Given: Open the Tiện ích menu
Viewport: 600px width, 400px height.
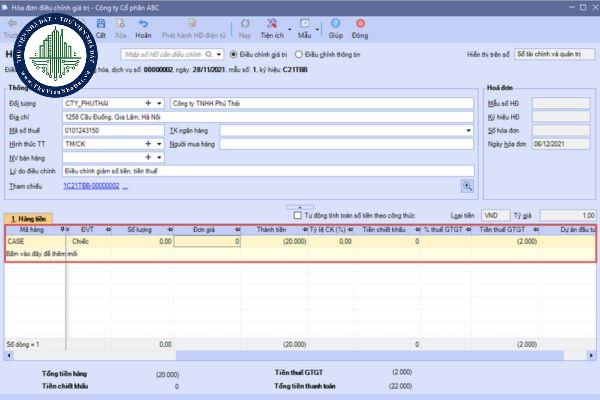Looking at the screenshot, I should click(274, 27).
